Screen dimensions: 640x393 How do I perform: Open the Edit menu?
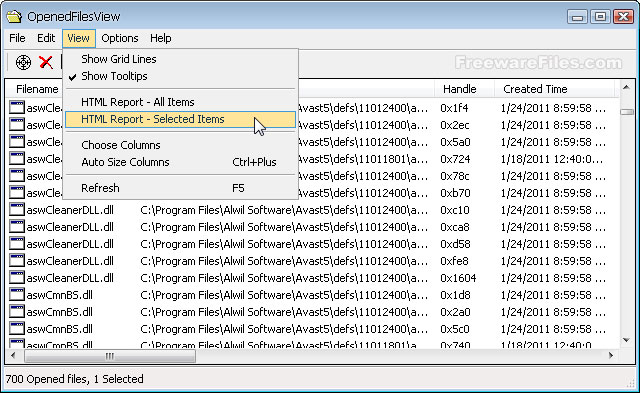[46, 38]
